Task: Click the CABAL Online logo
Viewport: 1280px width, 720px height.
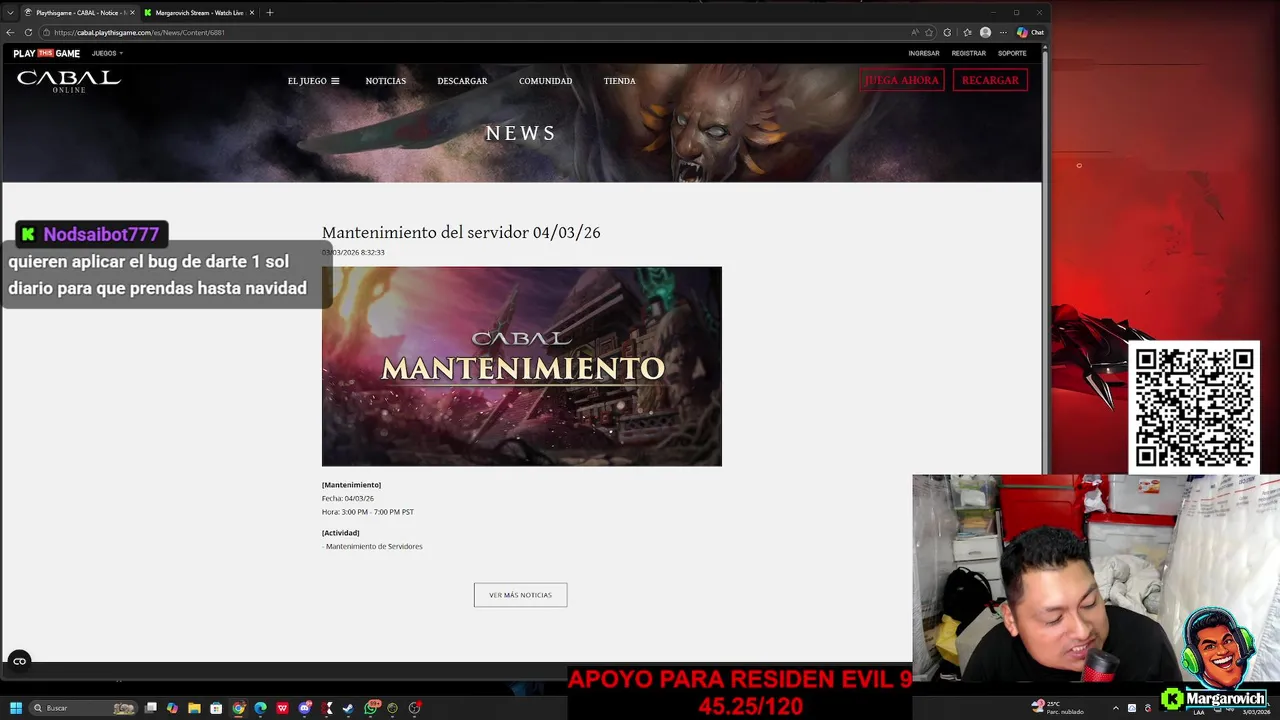Action: point(68,81)
